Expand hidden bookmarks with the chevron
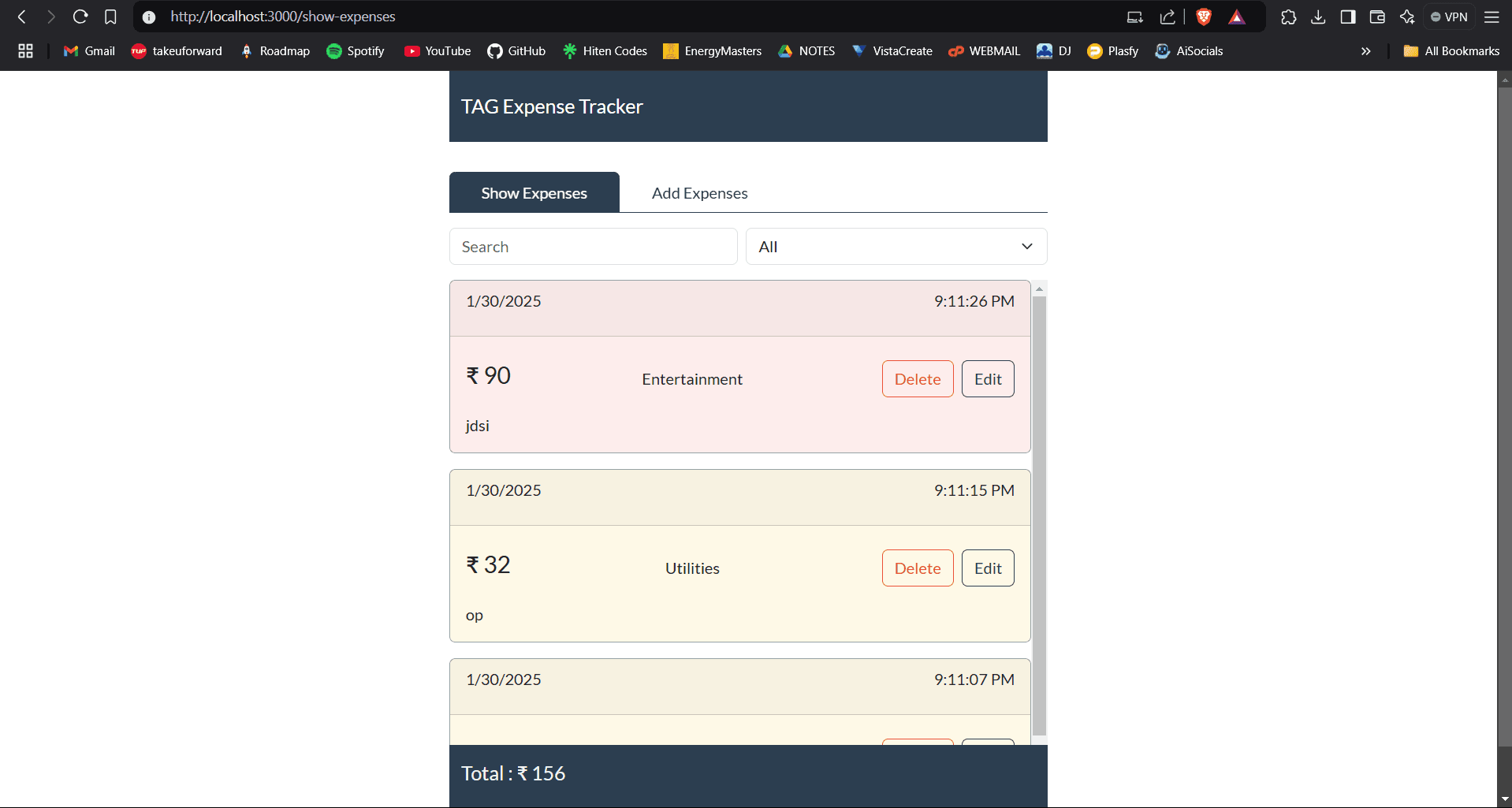1512x808 pixels. coord(1365,51)
